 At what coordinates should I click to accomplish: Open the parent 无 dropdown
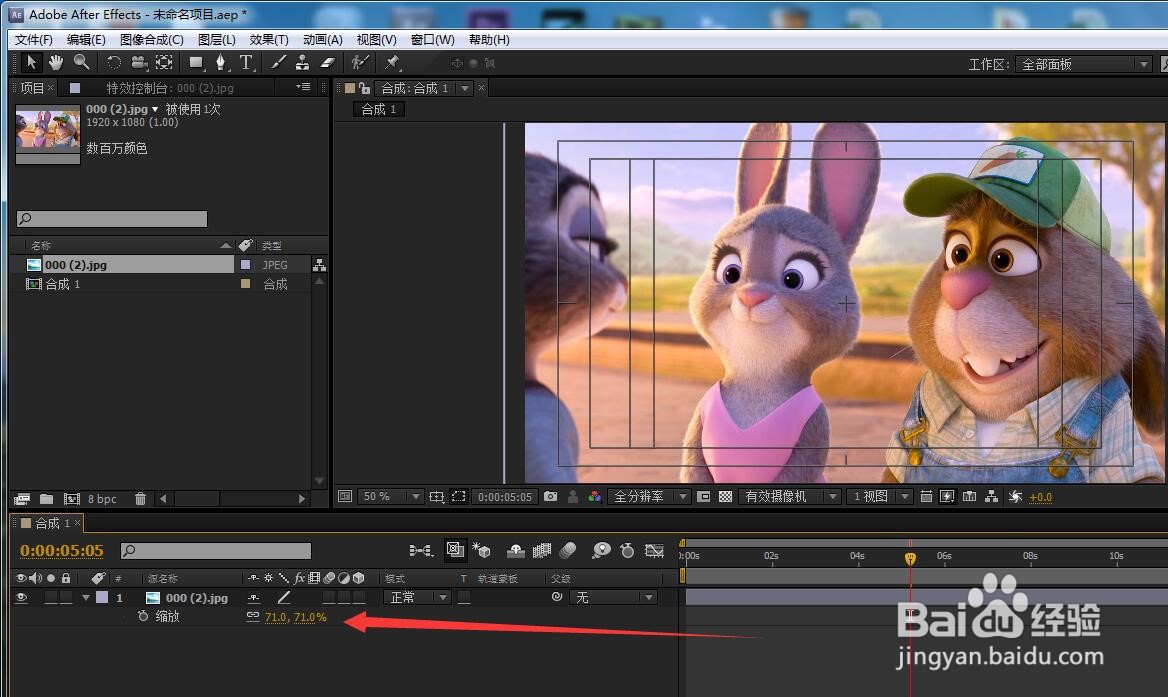pos(613,597)
